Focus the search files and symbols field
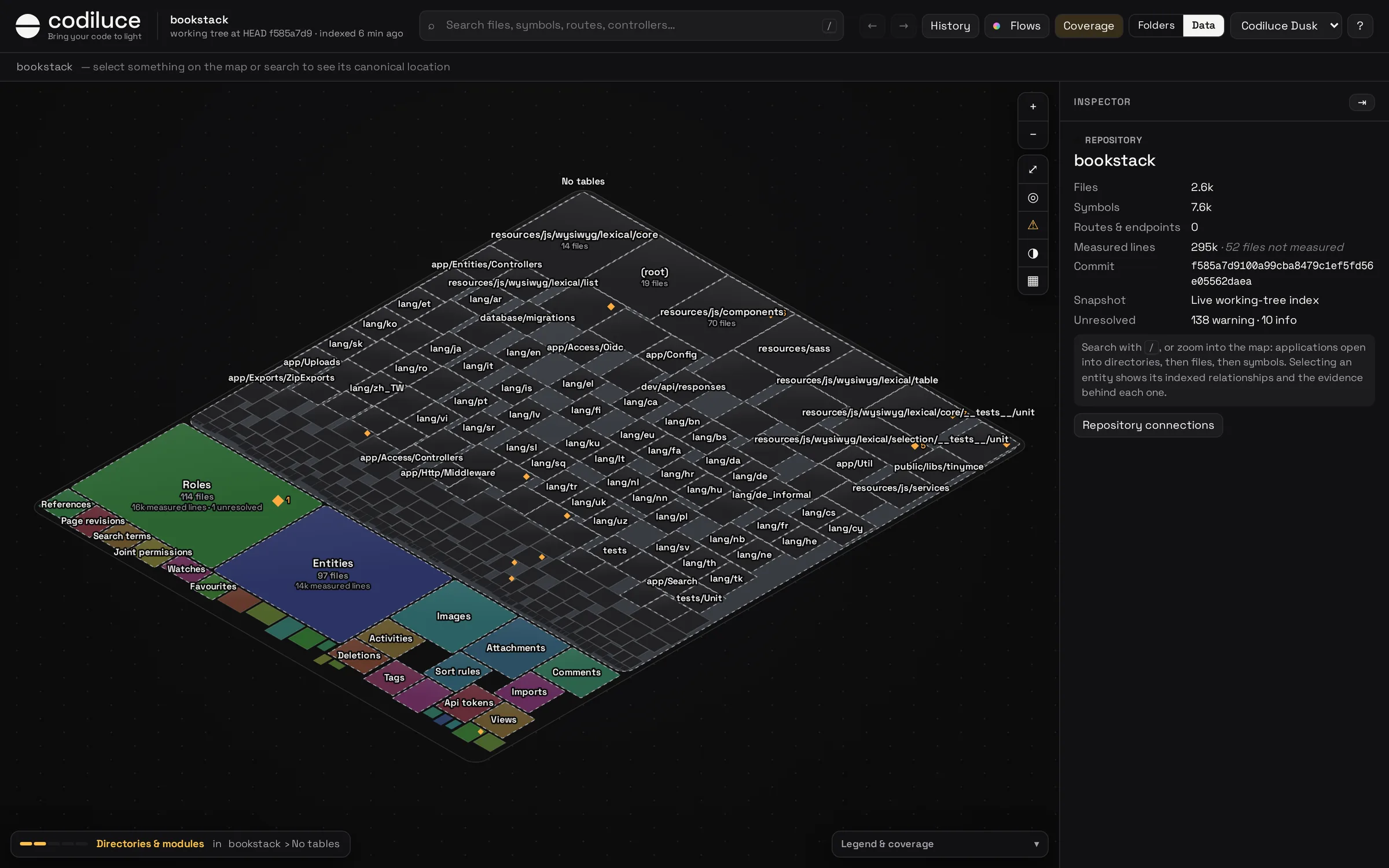 click(631, 25)
